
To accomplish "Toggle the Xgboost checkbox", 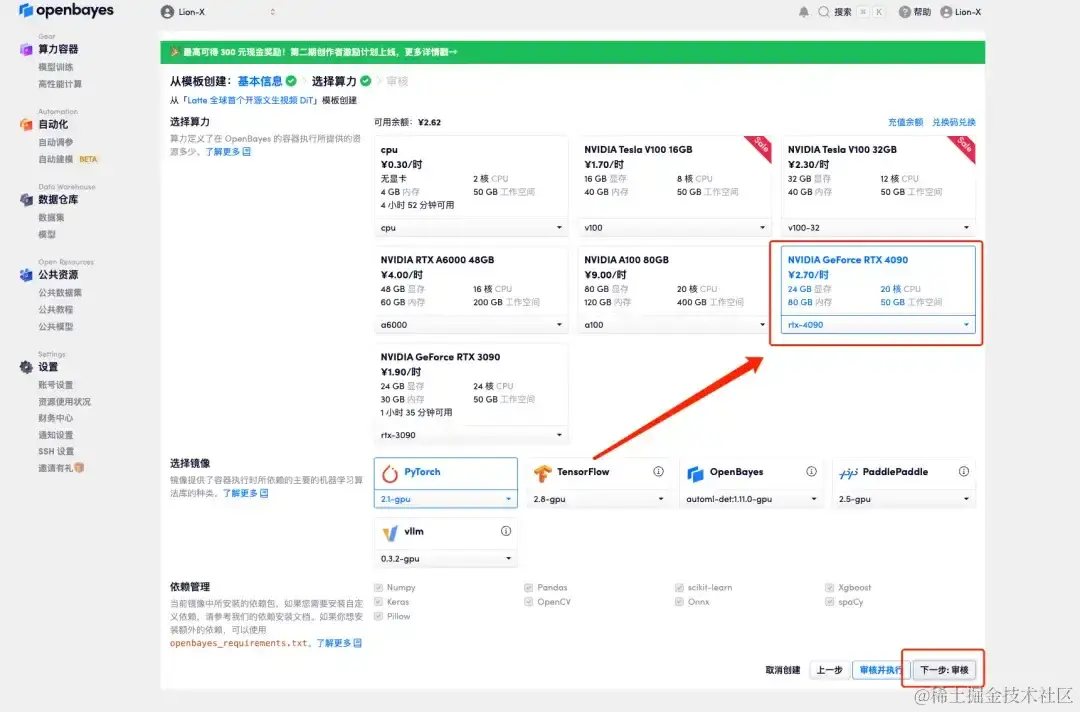I will pyautogui.click(x=829, y=587).
